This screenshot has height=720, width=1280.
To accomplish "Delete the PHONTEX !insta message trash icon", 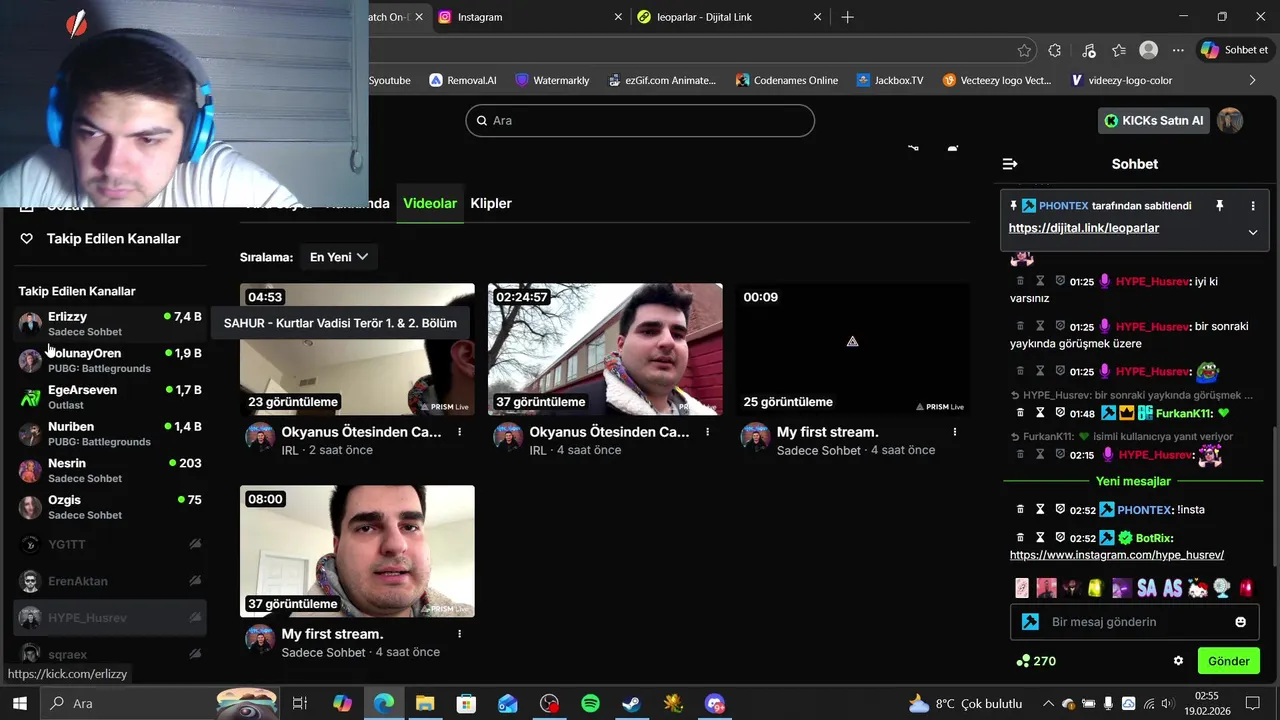I will tap(1021, 509).
